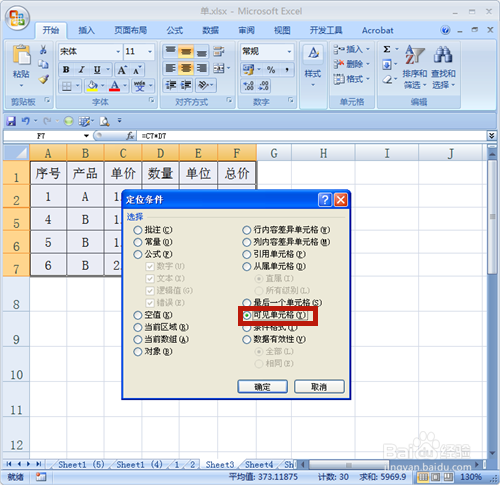Viewport: 500px width, 485px height.
Task: Click the dialog help question mark icon
Action: pos(325,200)
